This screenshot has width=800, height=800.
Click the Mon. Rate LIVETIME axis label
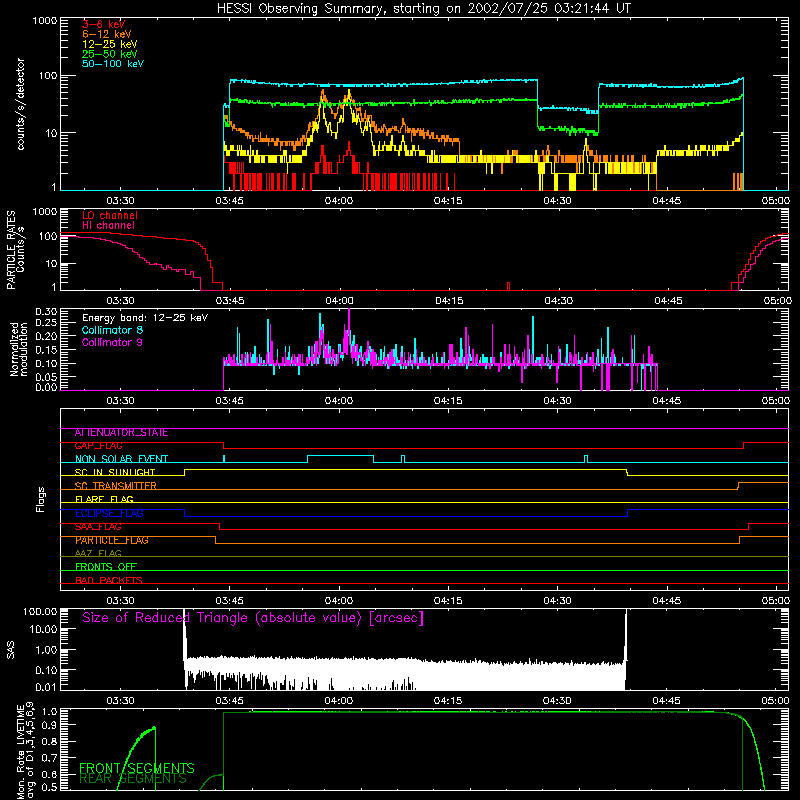pyautogui.click(x=26, y=751)
